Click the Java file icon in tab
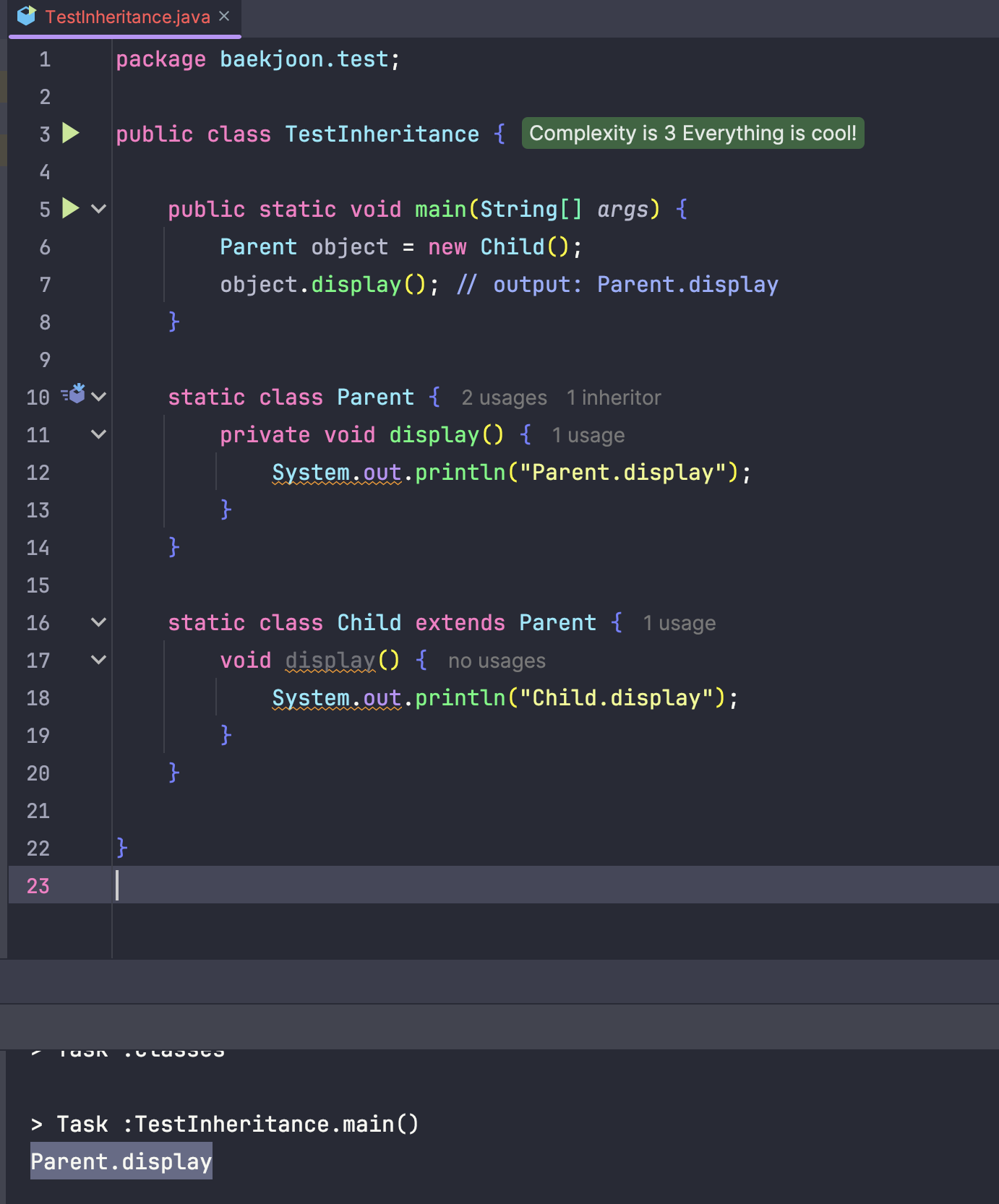Viewport: 999px width, 1204px height. point(27,16)
